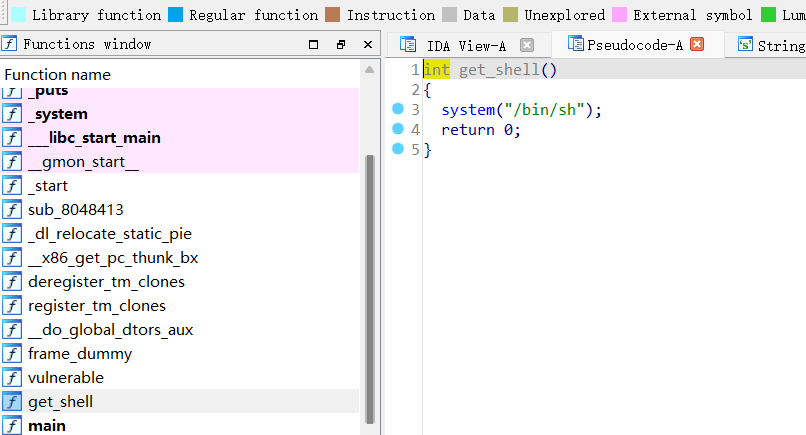Select the __libc_start_main function row

pyautogui.click(x=180, y=138)
